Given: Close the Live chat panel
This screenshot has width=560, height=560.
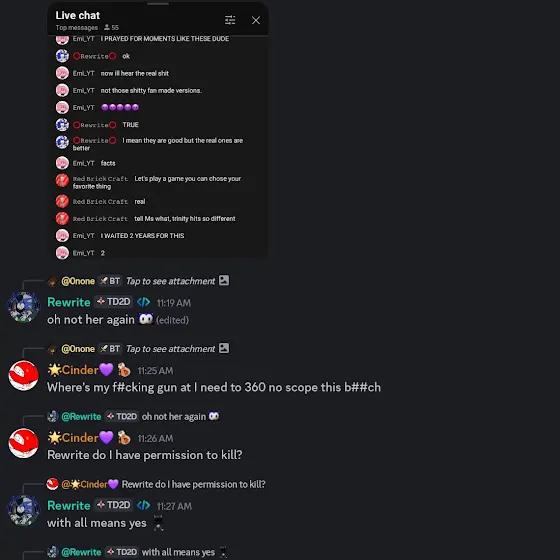Looking at the screenshot, I should pyautogui.click(x=256, y=20).
